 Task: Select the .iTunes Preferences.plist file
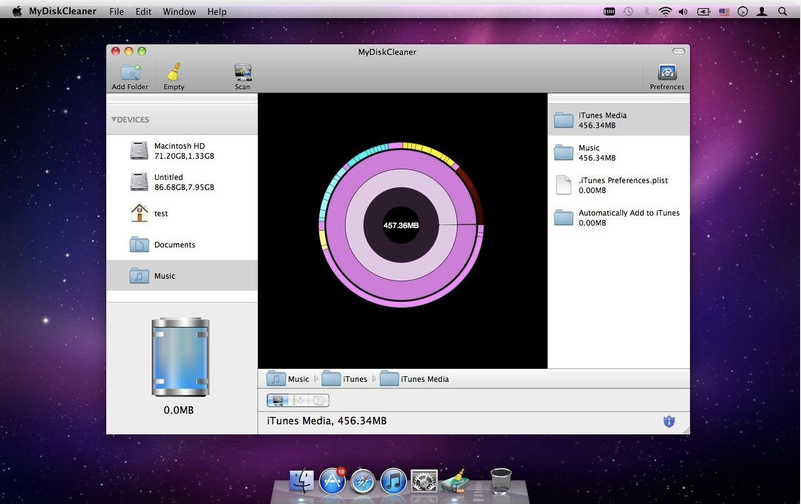618,185
